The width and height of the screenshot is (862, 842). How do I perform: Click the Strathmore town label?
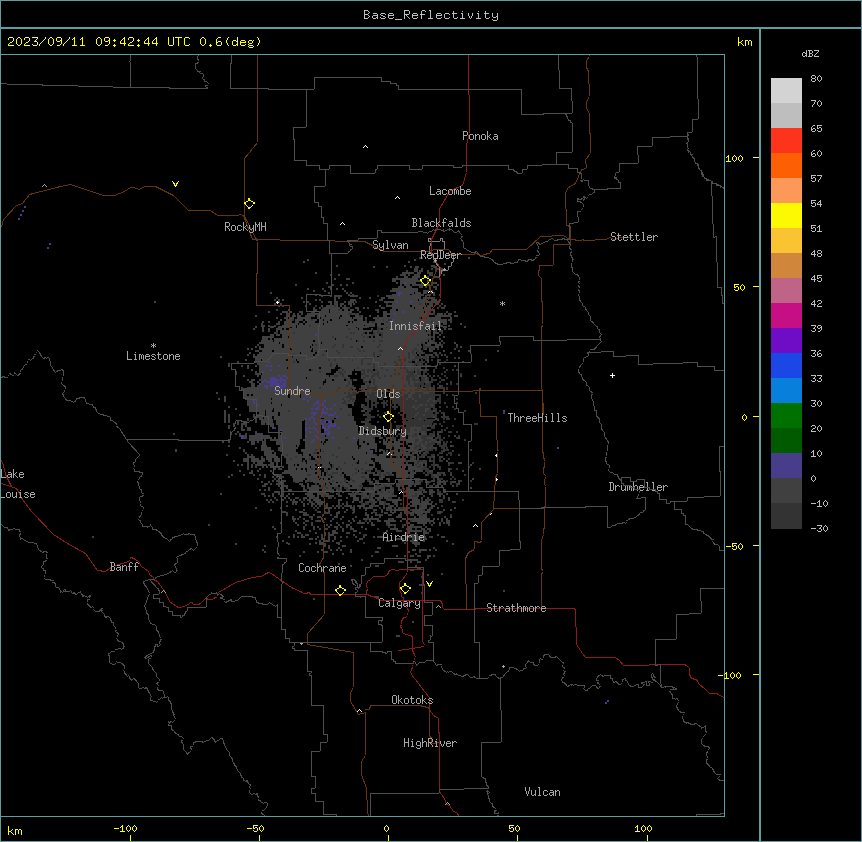tap(516, 608)
